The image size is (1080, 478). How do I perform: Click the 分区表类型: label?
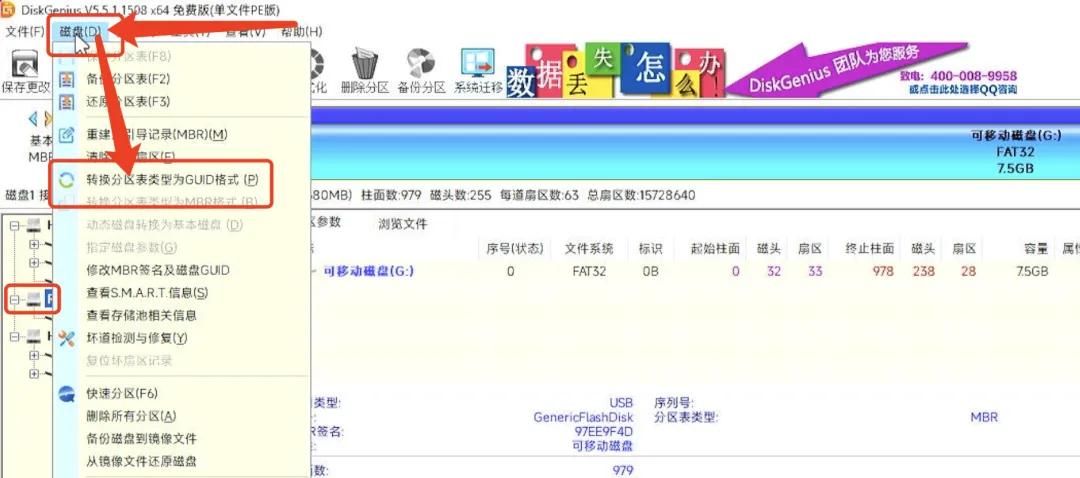tap(686, 417)
